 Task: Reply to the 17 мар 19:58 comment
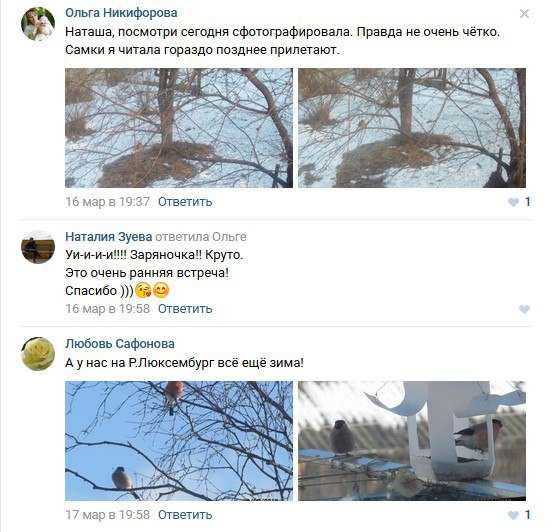pyautogui.click(x=185, y=515)
